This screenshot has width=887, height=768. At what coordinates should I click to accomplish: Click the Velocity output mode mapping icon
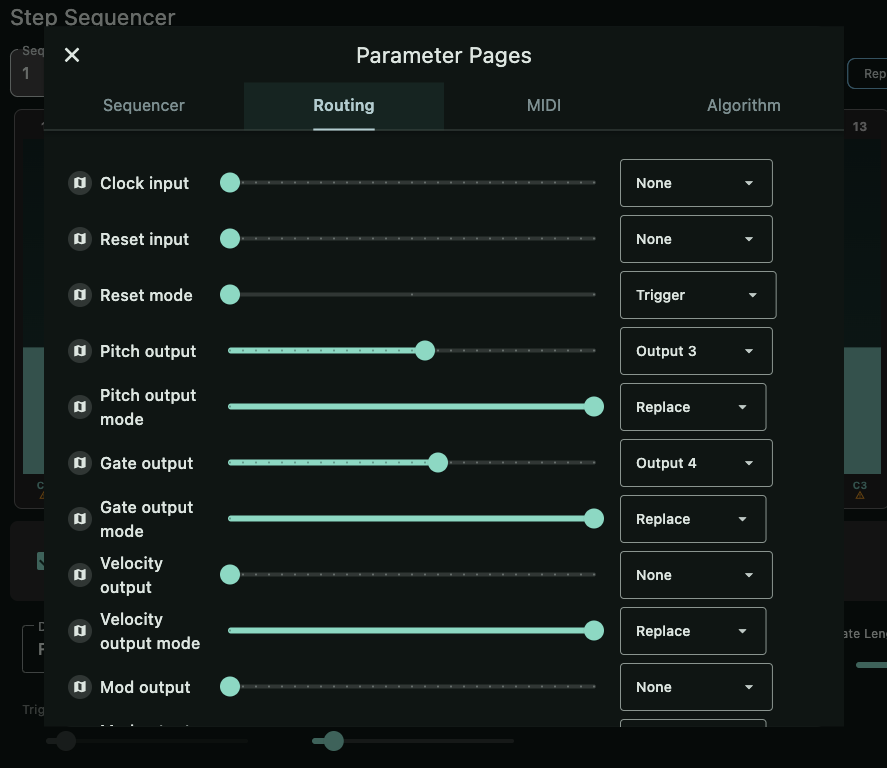pyautogui.click(x=80, y=631)
